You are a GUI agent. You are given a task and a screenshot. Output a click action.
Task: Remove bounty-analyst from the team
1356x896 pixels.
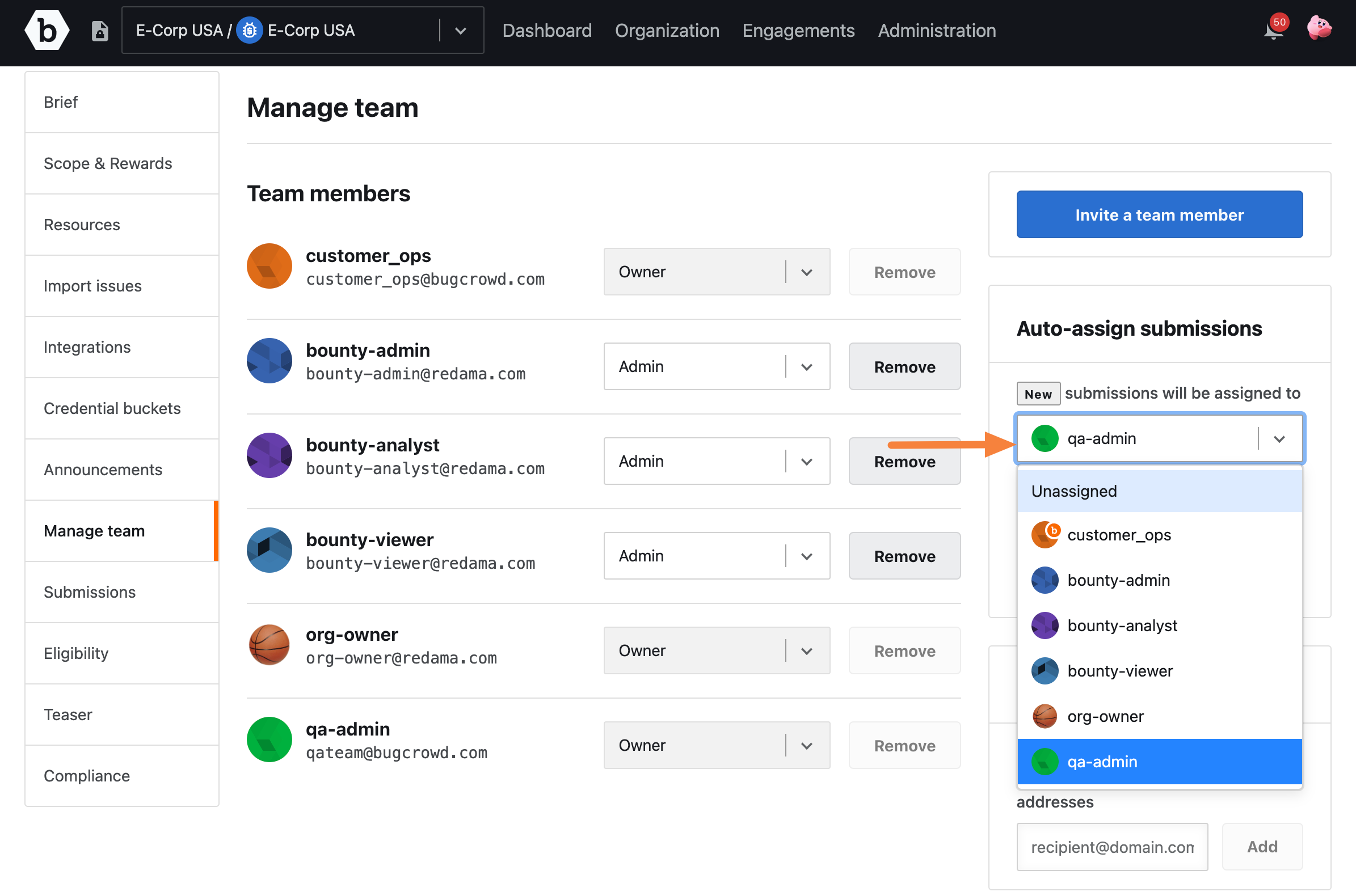click(x=904, y=461)
